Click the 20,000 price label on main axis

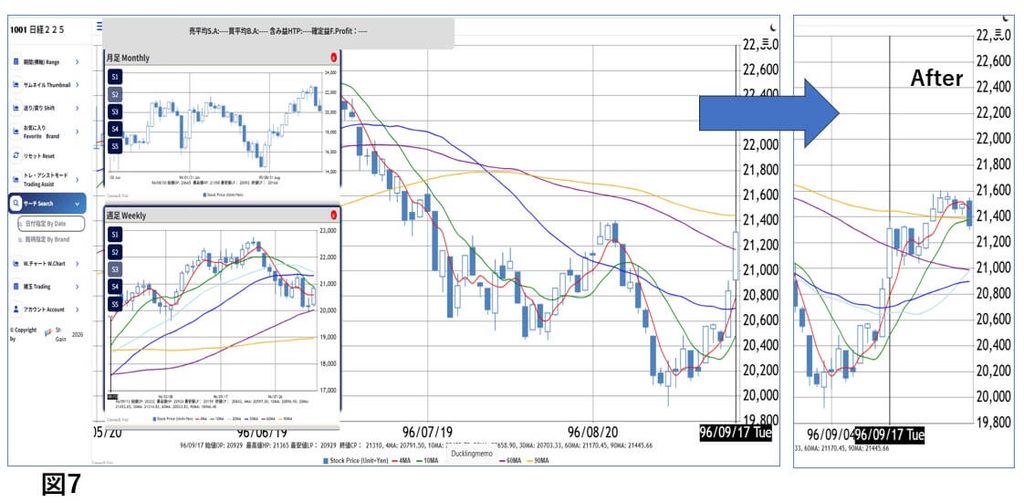tap(763, 395)
